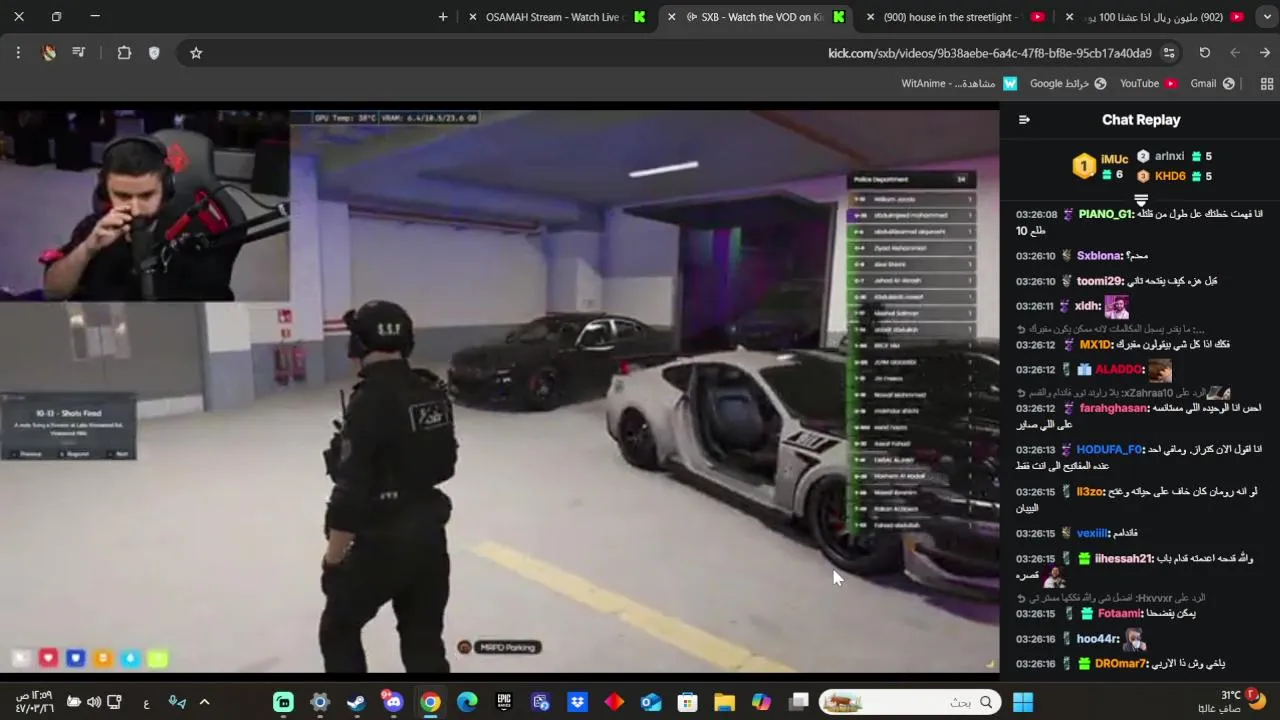Viewport: 1280px width, 720px height.
Task: Select DROmar7 username in chat
Action: [x=1120, y=664]
